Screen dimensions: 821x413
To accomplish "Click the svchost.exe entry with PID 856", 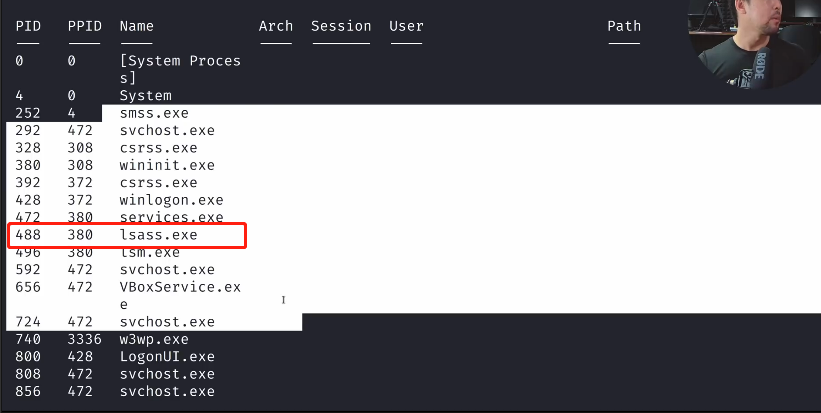I will (166, 391).
